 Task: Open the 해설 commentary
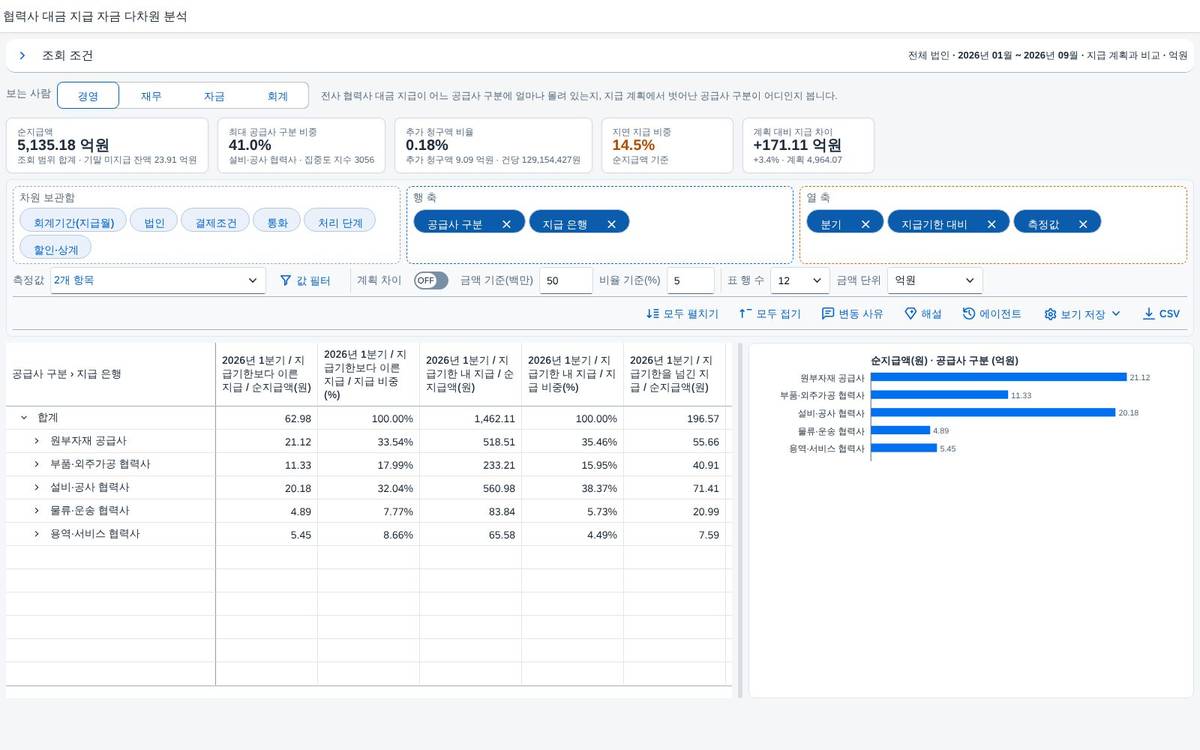pos(923,314)
